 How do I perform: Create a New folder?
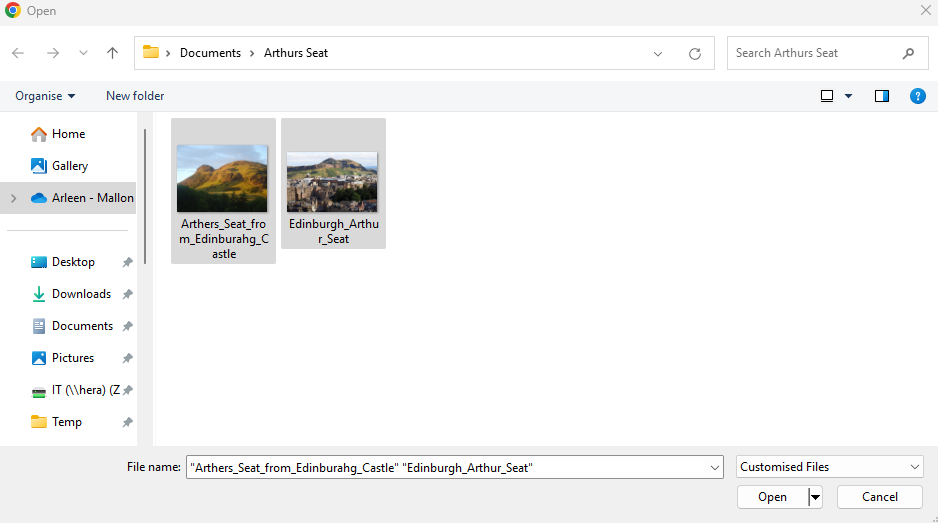(x=135, y=96)
